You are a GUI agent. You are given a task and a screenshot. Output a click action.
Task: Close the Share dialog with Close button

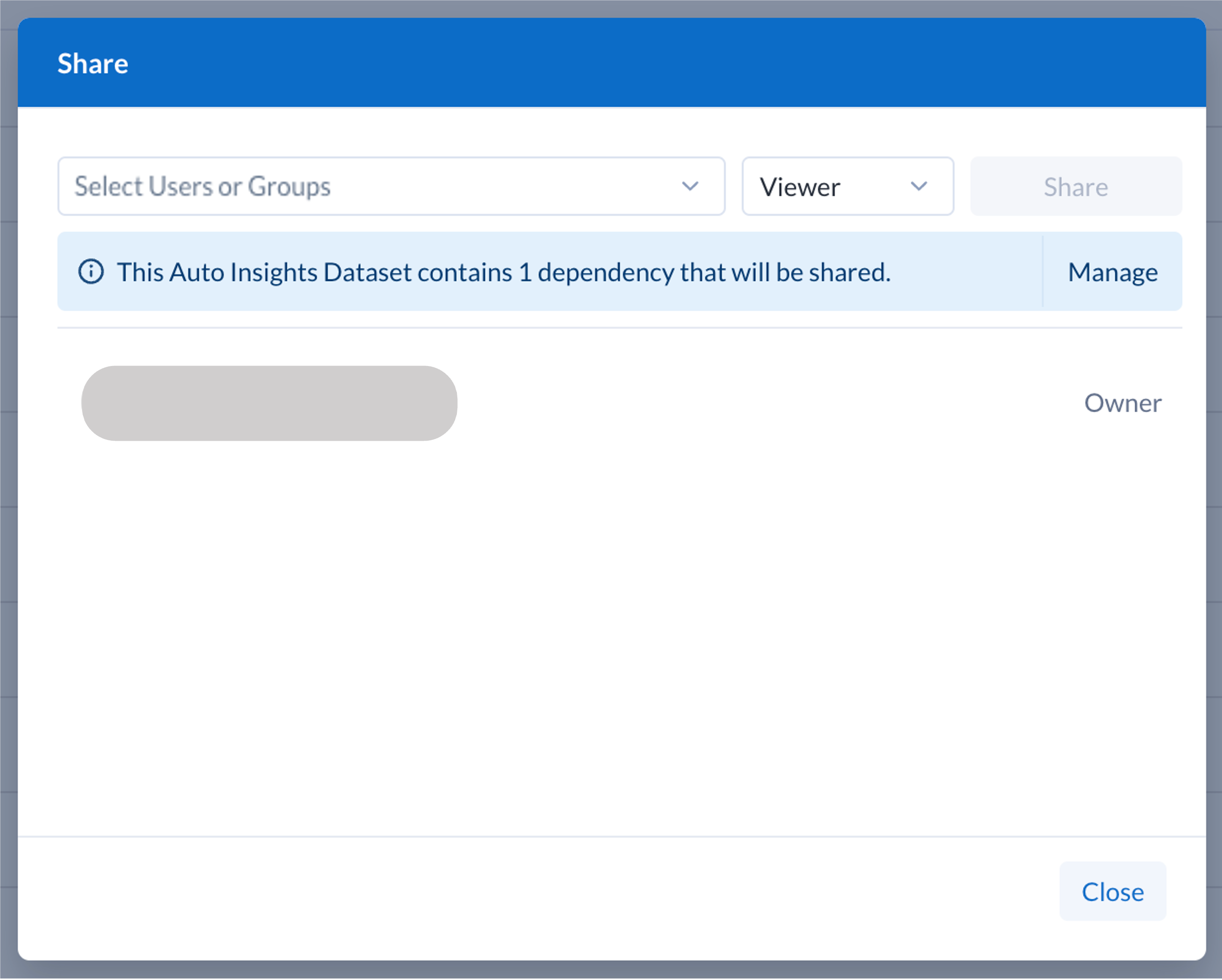pyautogui.click(x=1112, y=891)
